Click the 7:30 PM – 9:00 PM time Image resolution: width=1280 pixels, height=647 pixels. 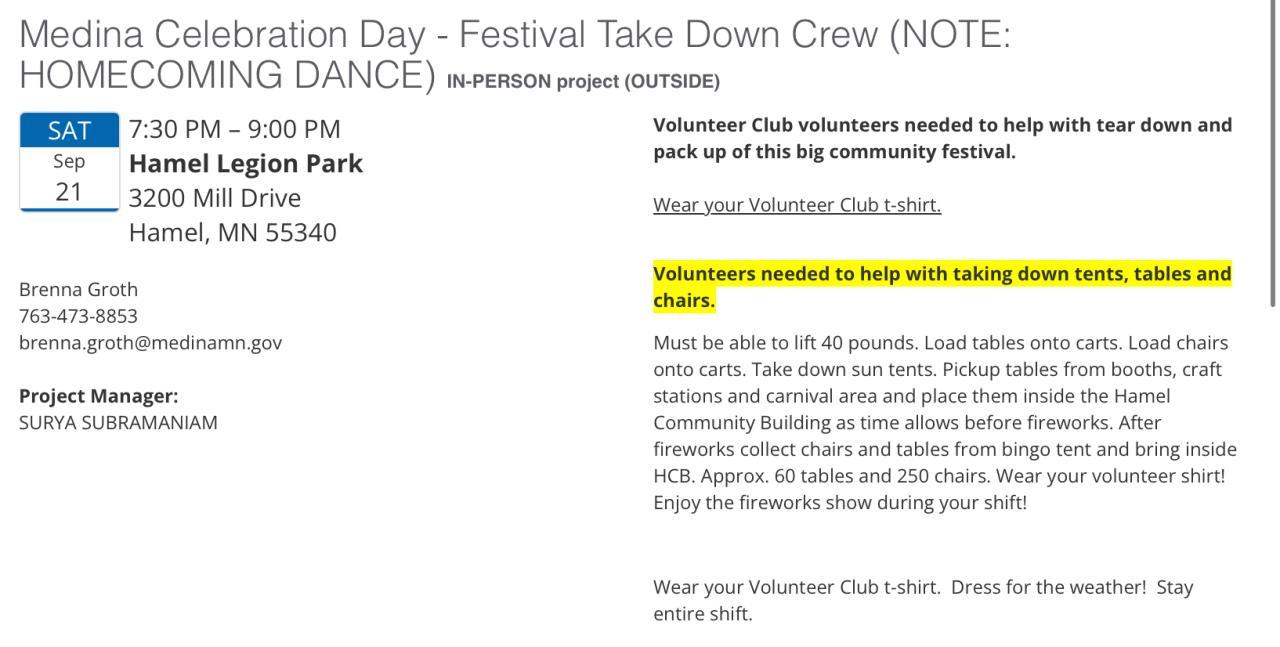click(235, 129)
